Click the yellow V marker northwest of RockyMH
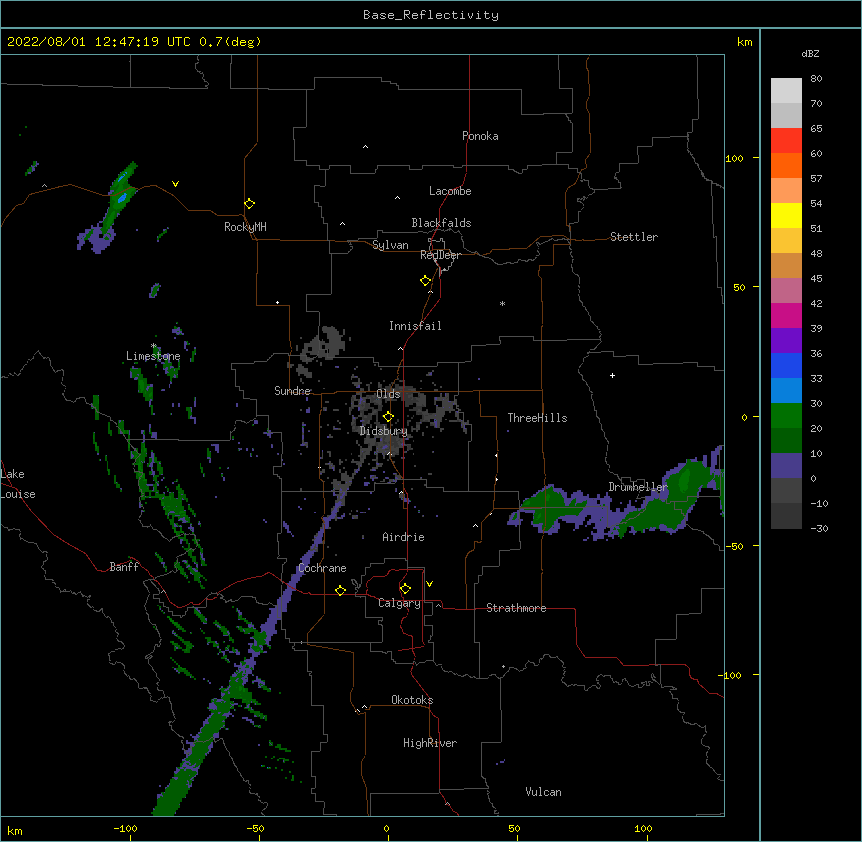The image size is (862, 842). coord(175,184)
